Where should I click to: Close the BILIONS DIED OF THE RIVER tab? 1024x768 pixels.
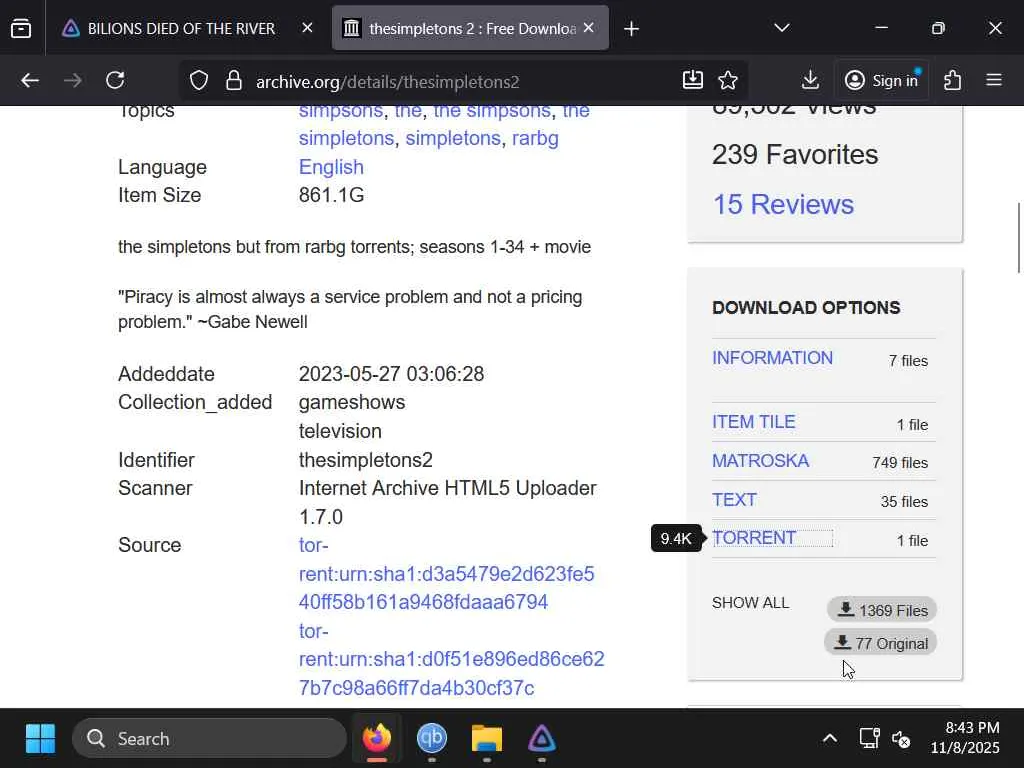[x=307, y=28]
